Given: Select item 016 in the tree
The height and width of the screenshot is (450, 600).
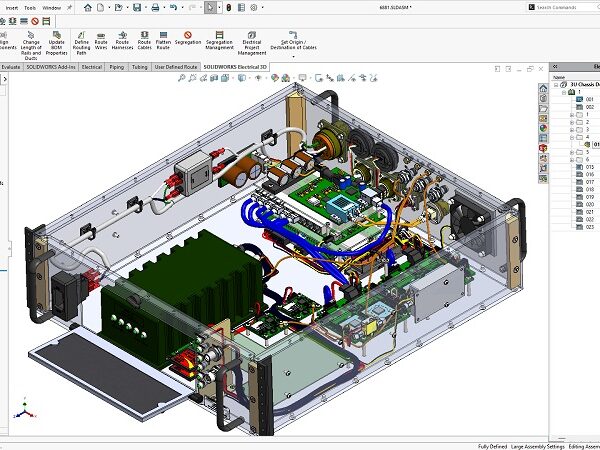Looking at the screenshot, I should (x=590, y=174).
